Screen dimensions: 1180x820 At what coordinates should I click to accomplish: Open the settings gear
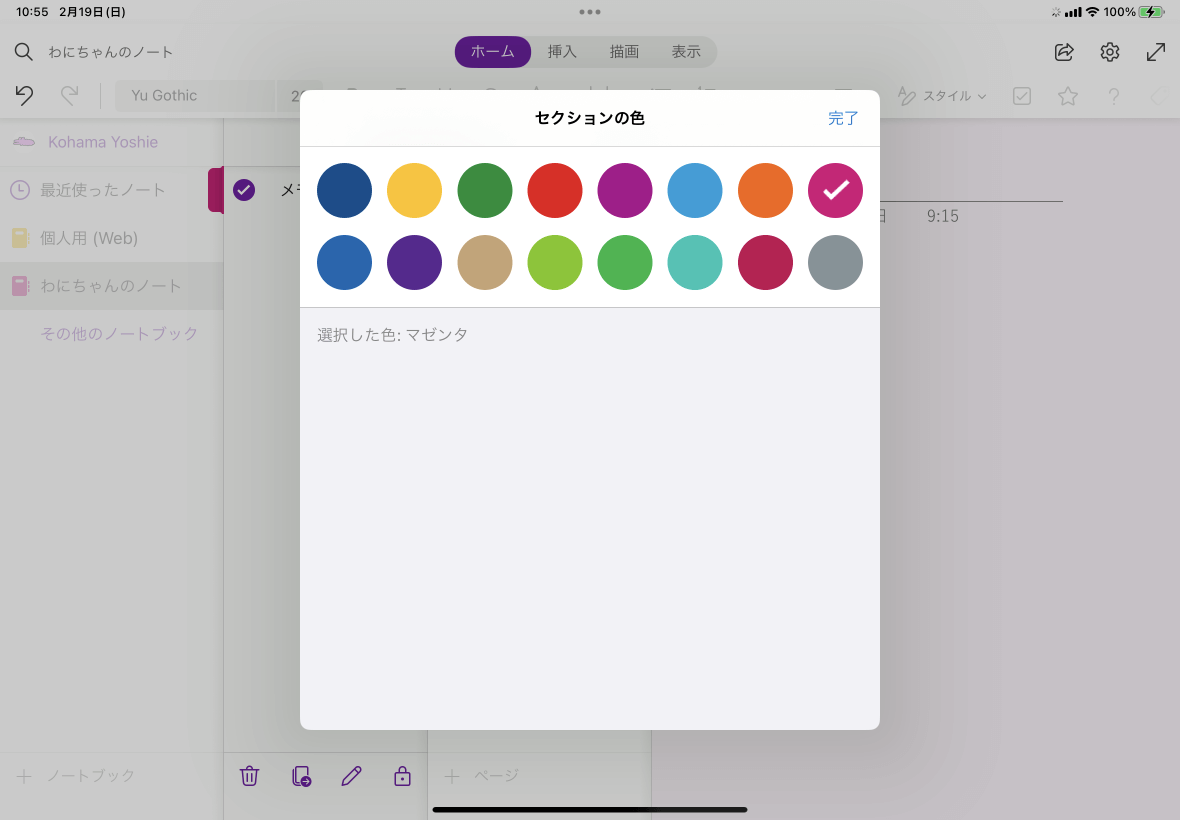click(1110, 52)
